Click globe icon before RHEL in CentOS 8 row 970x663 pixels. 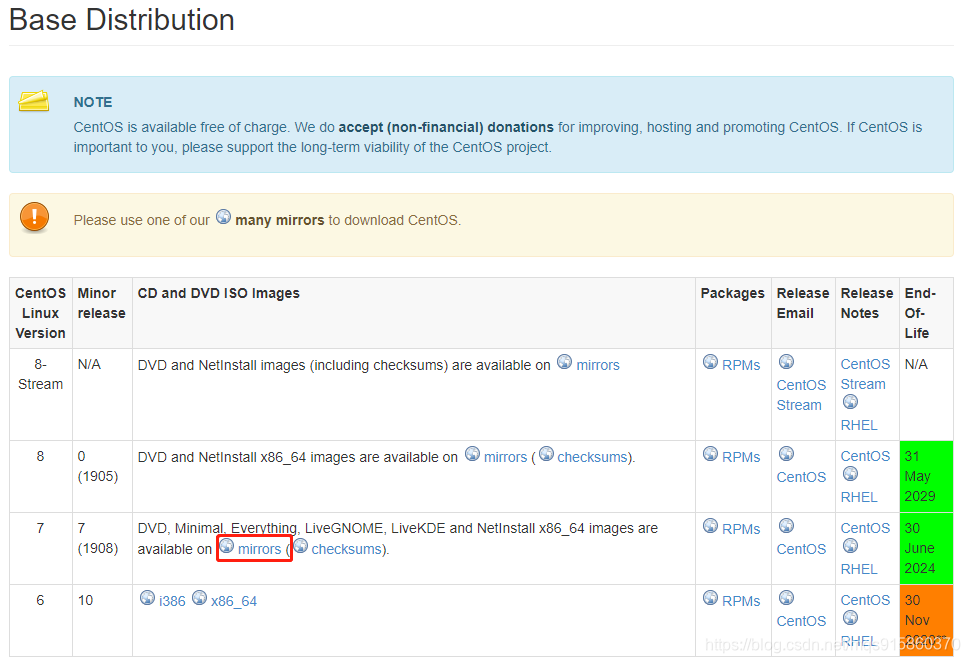[x=851, y=474]
